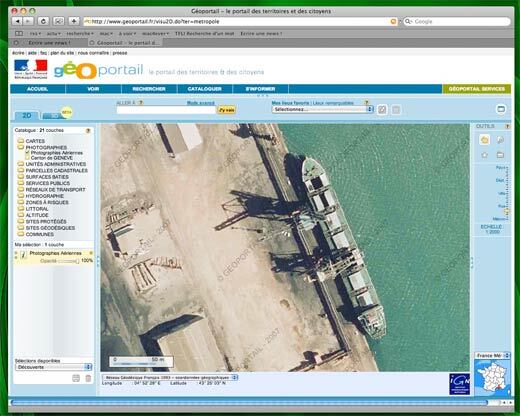
Task: Click the Safari web clip scissors button
Action: 59,21
